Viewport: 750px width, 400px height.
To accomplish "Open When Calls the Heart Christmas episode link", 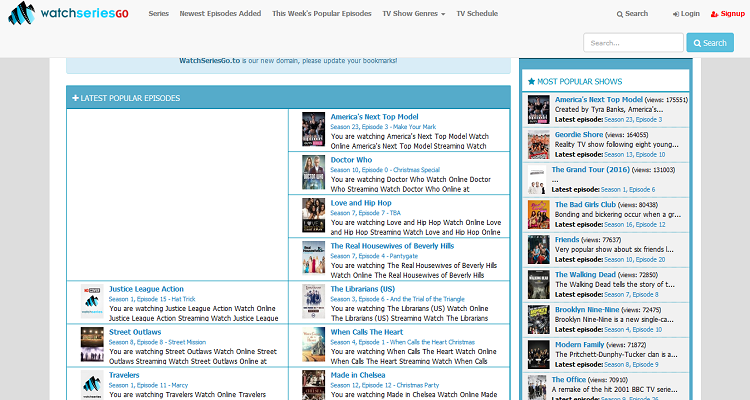I will pos(402,342).
